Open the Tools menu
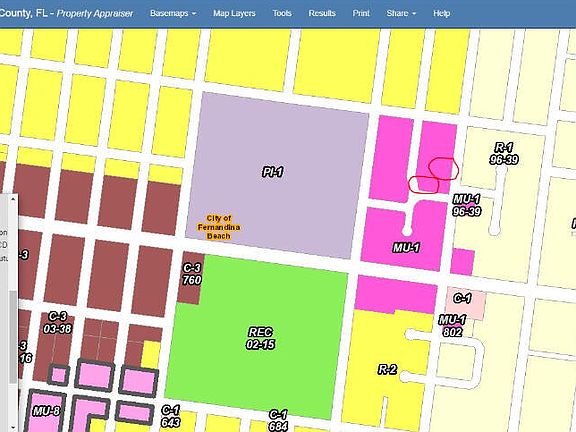576x432 pixels. pyautogui.click(x=282, y=13)
